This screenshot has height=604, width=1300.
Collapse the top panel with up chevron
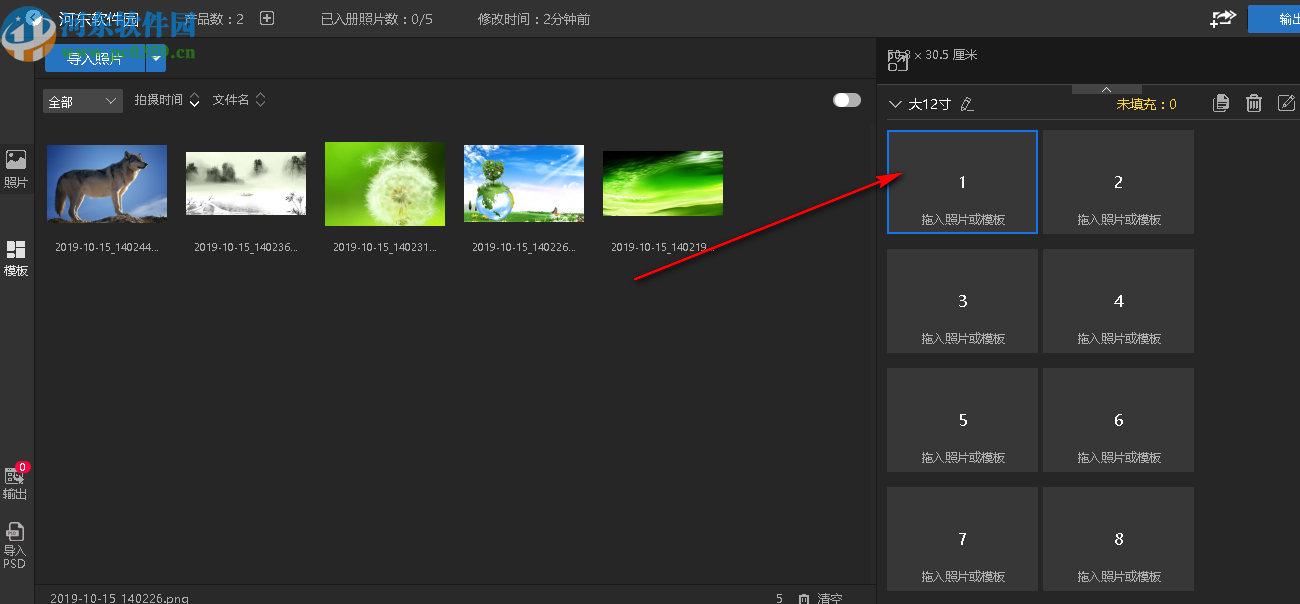point(1106,89)
